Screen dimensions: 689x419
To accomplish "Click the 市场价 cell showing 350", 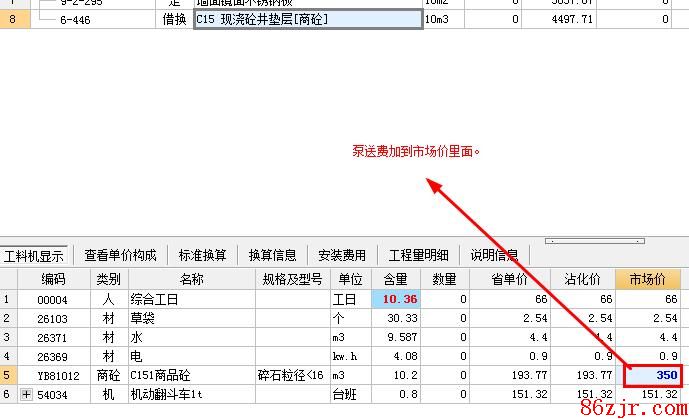I will point(654,376).
